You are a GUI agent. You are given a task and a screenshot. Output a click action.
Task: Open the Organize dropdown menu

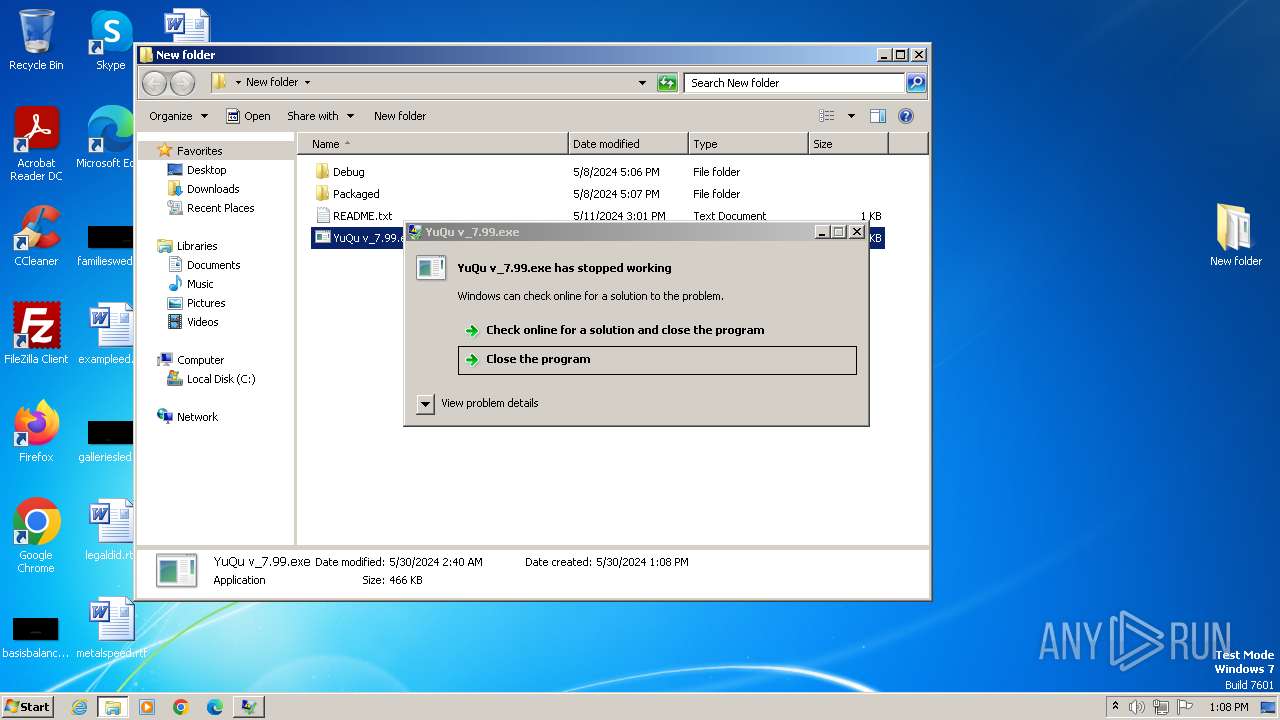pyautogui.click(x=178, y=116)
